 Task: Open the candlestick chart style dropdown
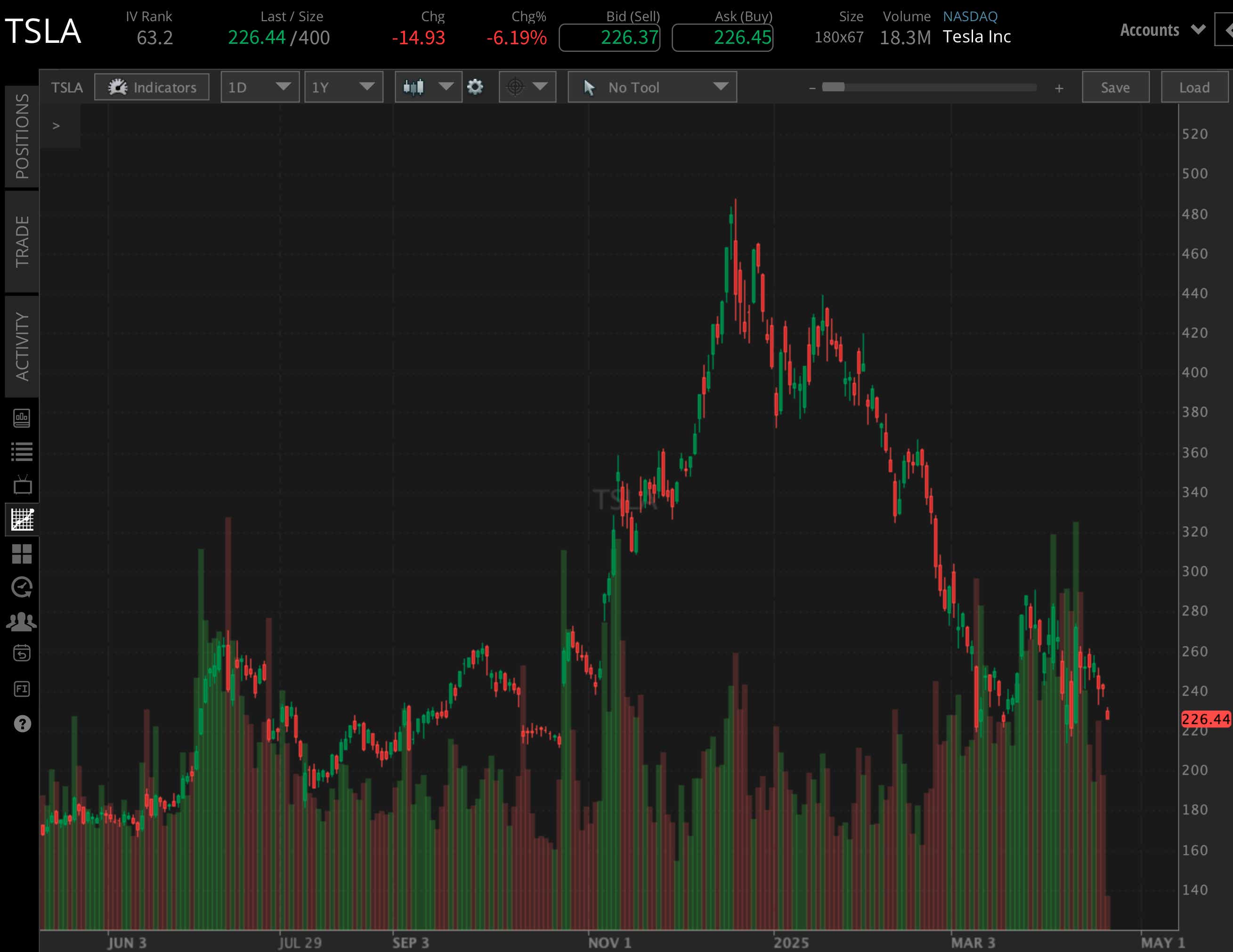click(428, 87)
